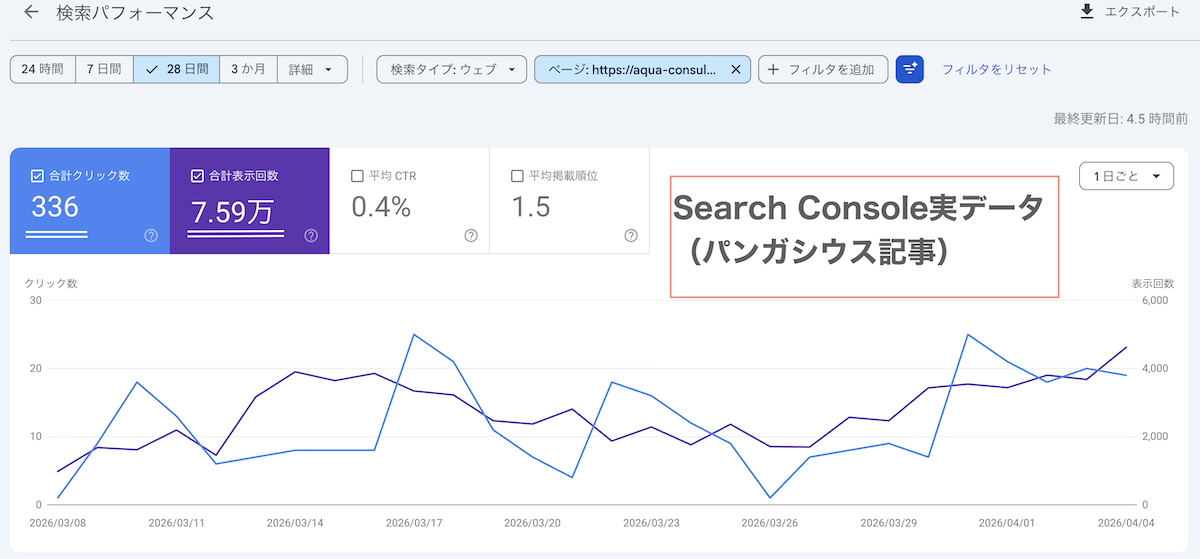This screenshot has width=1200, height=559.
Task: Toggle the 合計表示回数 checkbox
Action: pos(197,176)
